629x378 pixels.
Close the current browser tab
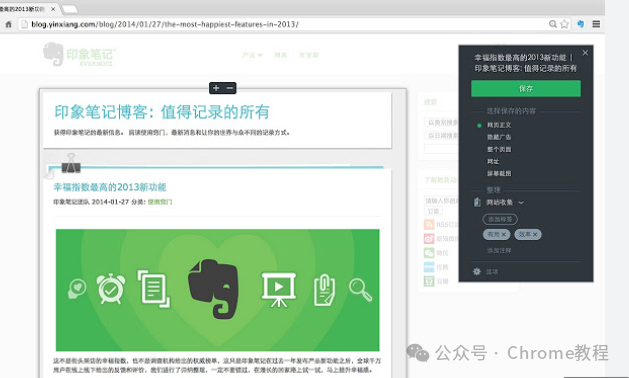click(53, 8)
